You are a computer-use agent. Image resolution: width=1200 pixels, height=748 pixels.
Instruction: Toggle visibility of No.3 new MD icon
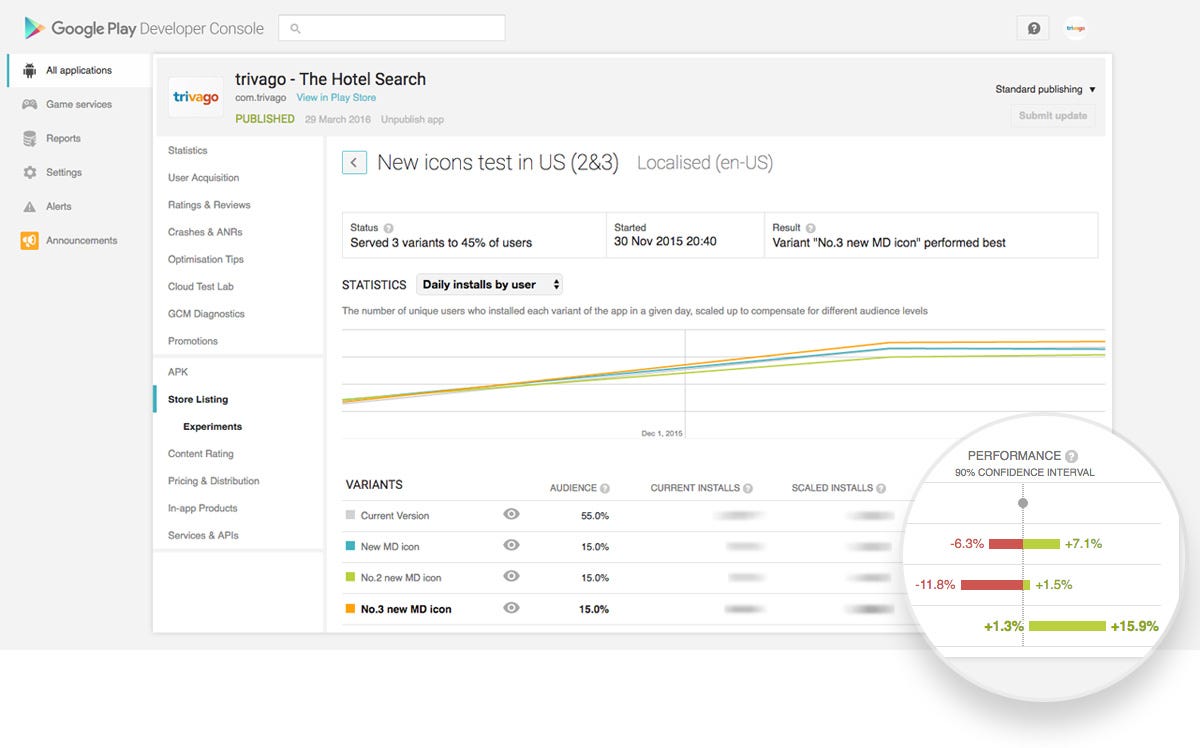pos(511,607)
